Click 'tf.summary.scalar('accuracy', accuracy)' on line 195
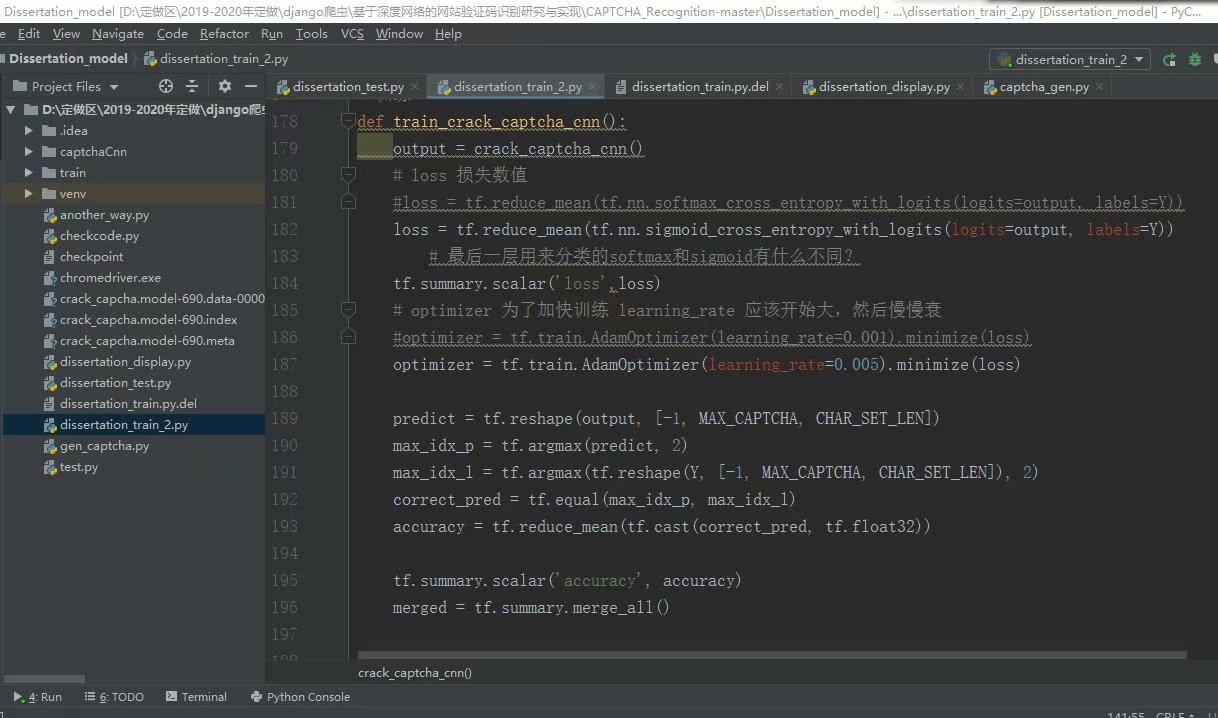Screen dimensions: 1218x718 [x=567, y=581]
